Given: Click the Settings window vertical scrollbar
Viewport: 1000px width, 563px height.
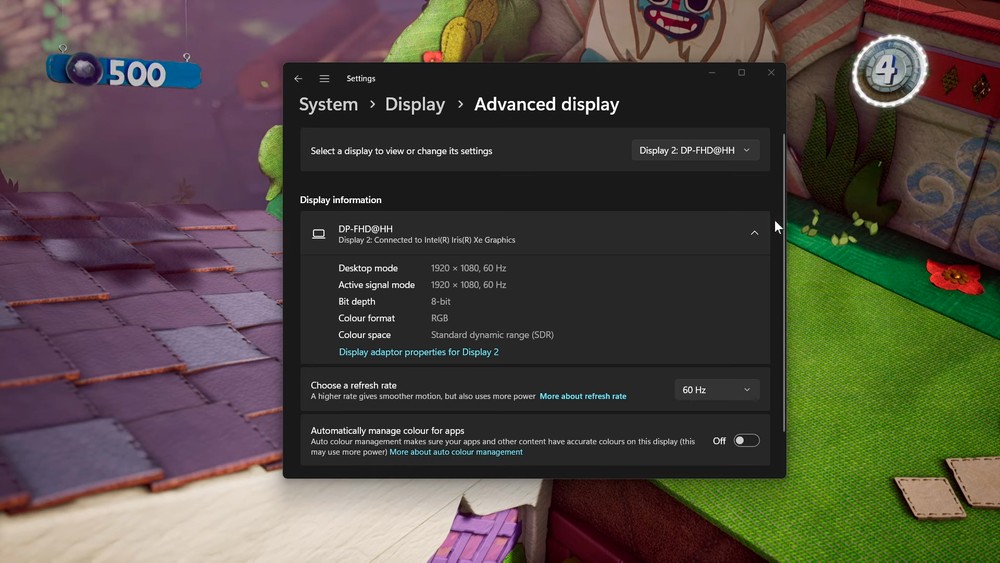Looking at the screenshot, I should point(783,280).
